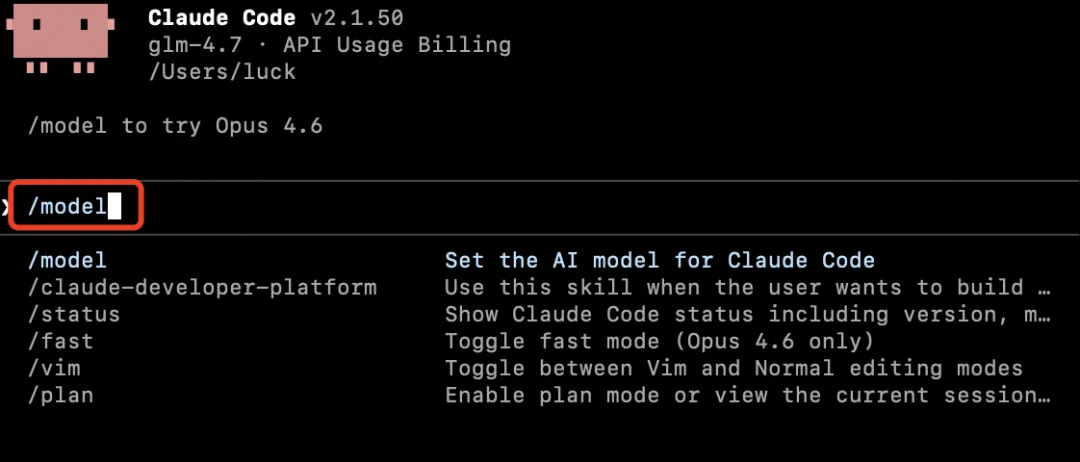The image size is (1080, 462).
Task: Click the glm-4.7 model name
Action: point(196,45)
